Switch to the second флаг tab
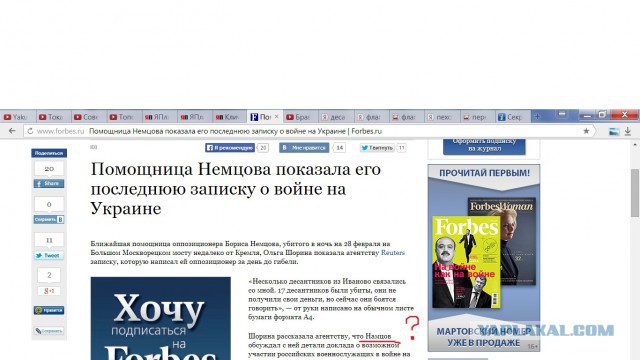Image resolution: width=640 pixels, height=360 pixels. click(406, 117)
